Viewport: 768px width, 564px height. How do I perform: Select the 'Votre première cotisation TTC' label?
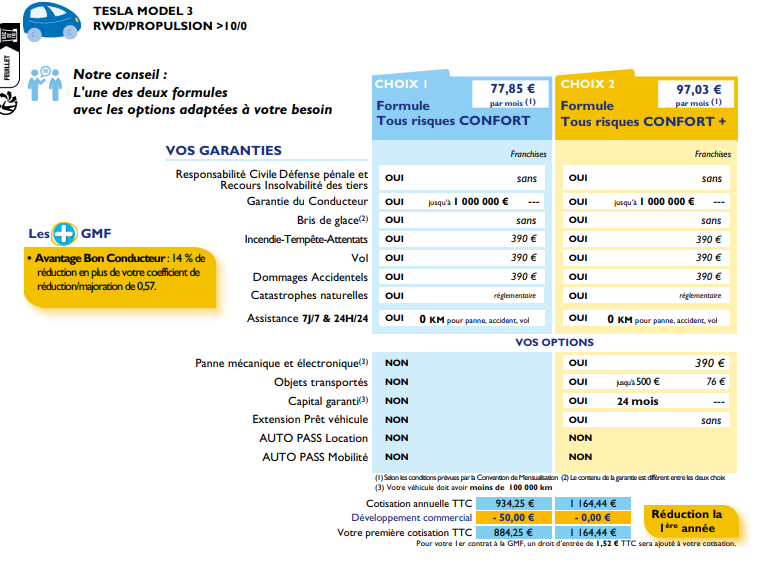click(405, 533)
